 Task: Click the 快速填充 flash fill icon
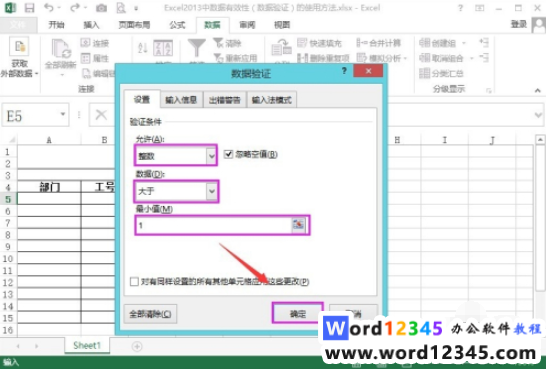(302, 43)
